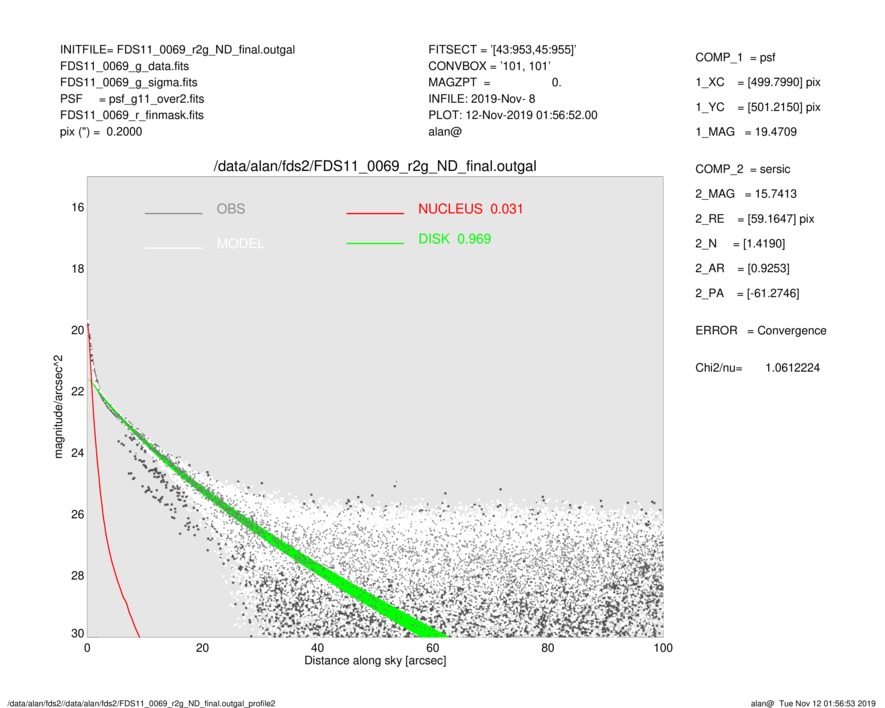Click the plot title with the outgal path
This screenshot has width=885, height=708.
(375, 166)
